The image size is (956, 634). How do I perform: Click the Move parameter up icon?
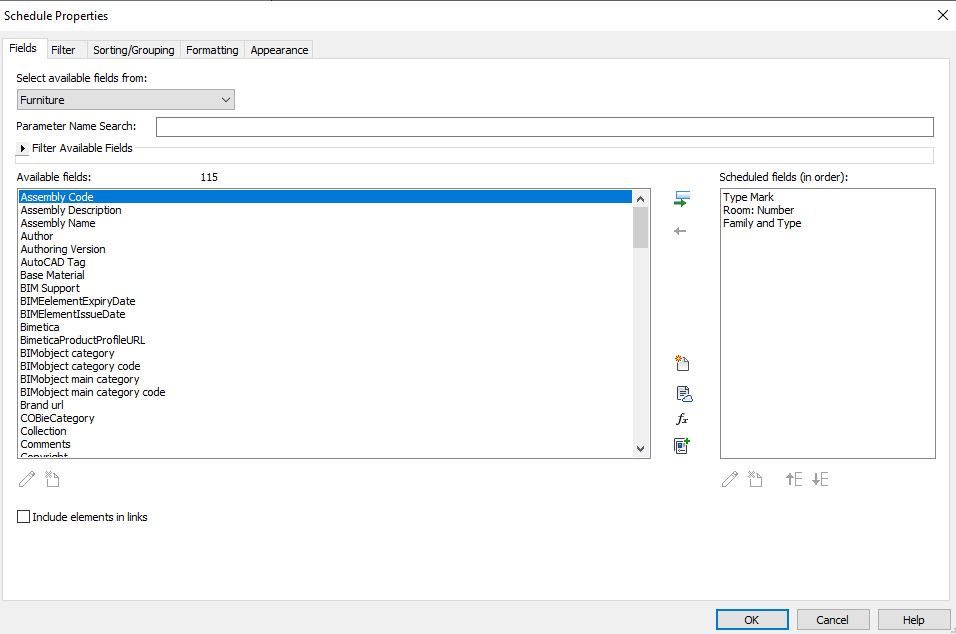click(794, 479)
